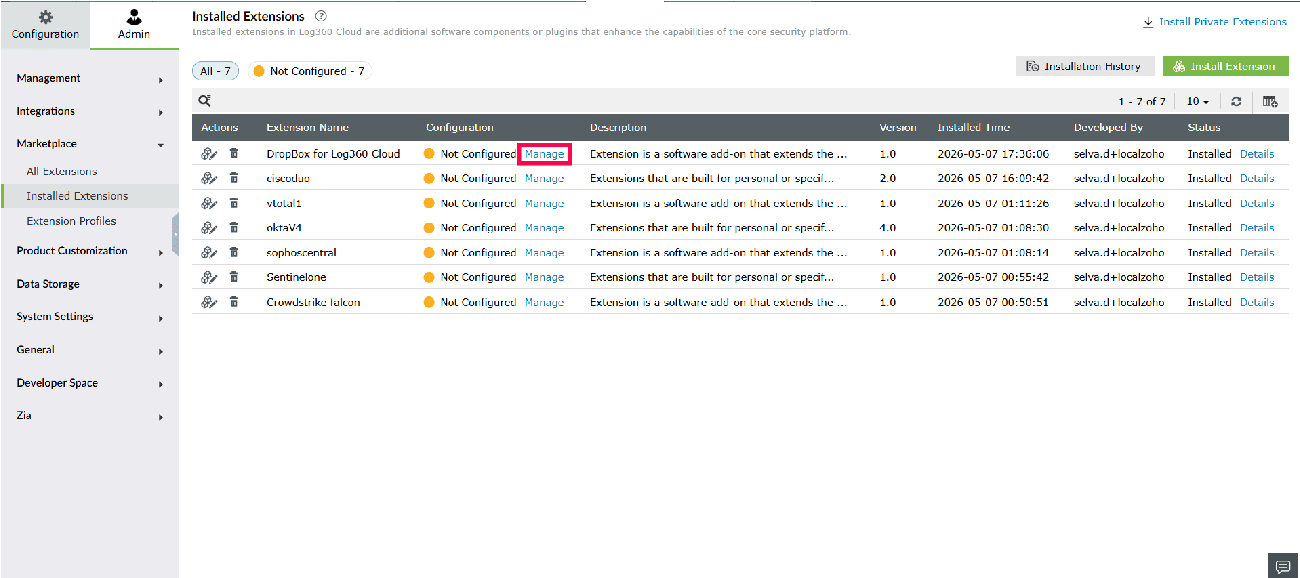Open All Extensions in Marketplace
1300x578 pixels.
coord(62,171)
